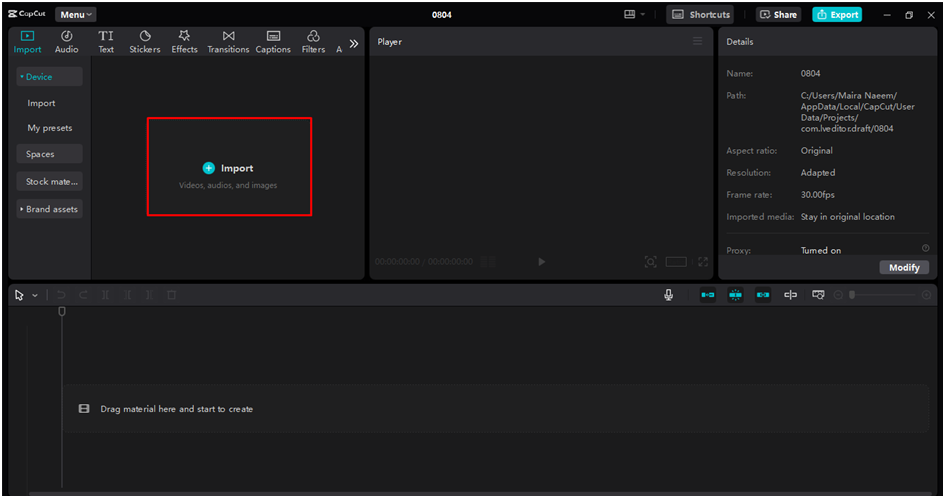Click the Player focus zoom icon
Viewport: 945px width, 498px height.
point(650,262)
